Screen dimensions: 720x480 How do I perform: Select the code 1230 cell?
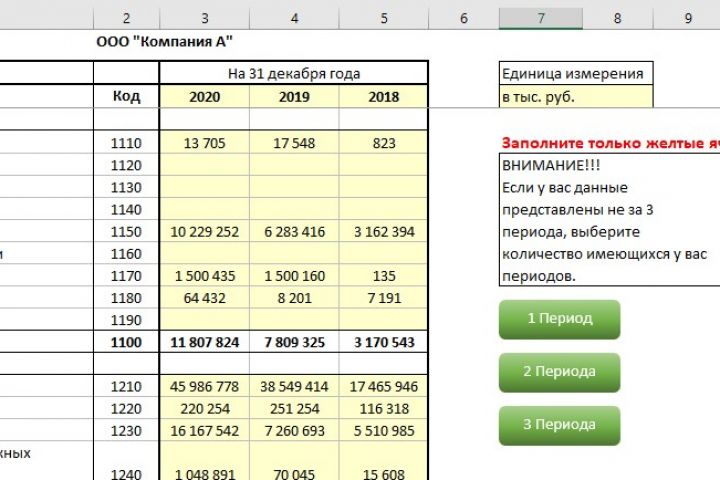126,430
